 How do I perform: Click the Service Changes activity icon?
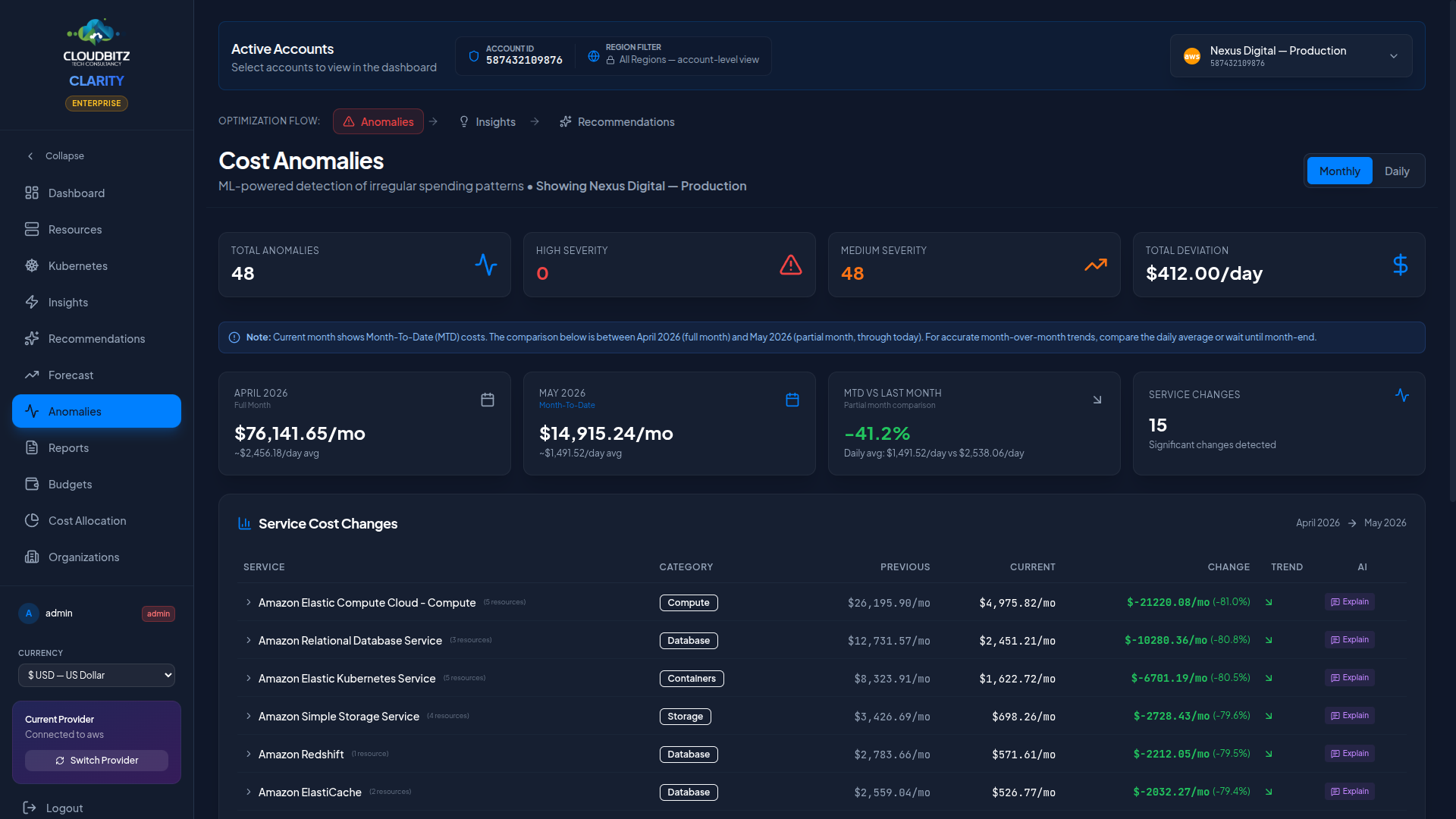pos(1402,395)
